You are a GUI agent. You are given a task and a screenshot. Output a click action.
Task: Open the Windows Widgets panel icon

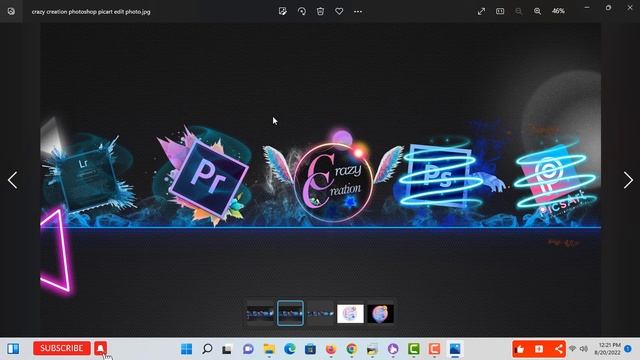(13, 349)
